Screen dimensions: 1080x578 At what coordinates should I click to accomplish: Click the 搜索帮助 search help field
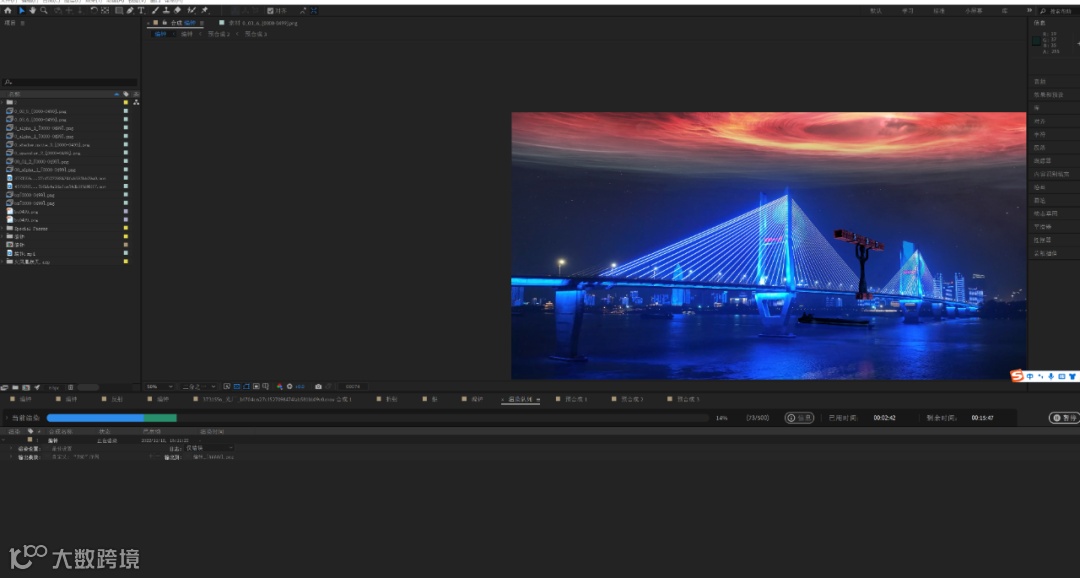coord(1060,10)
